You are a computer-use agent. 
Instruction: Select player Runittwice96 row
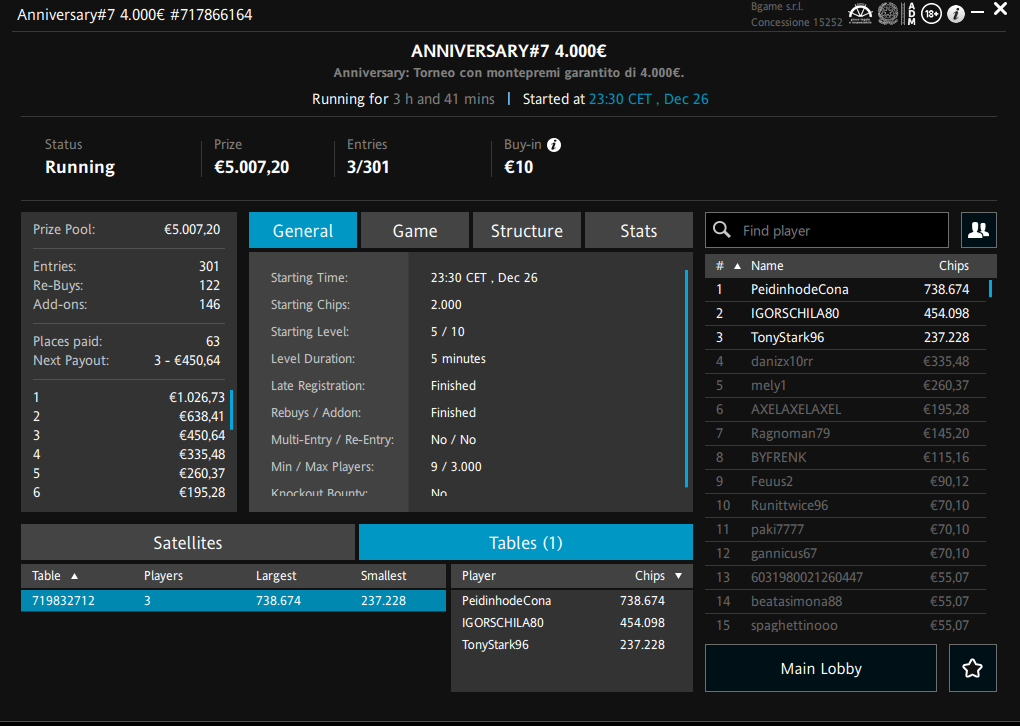click(x=846, y=506)
